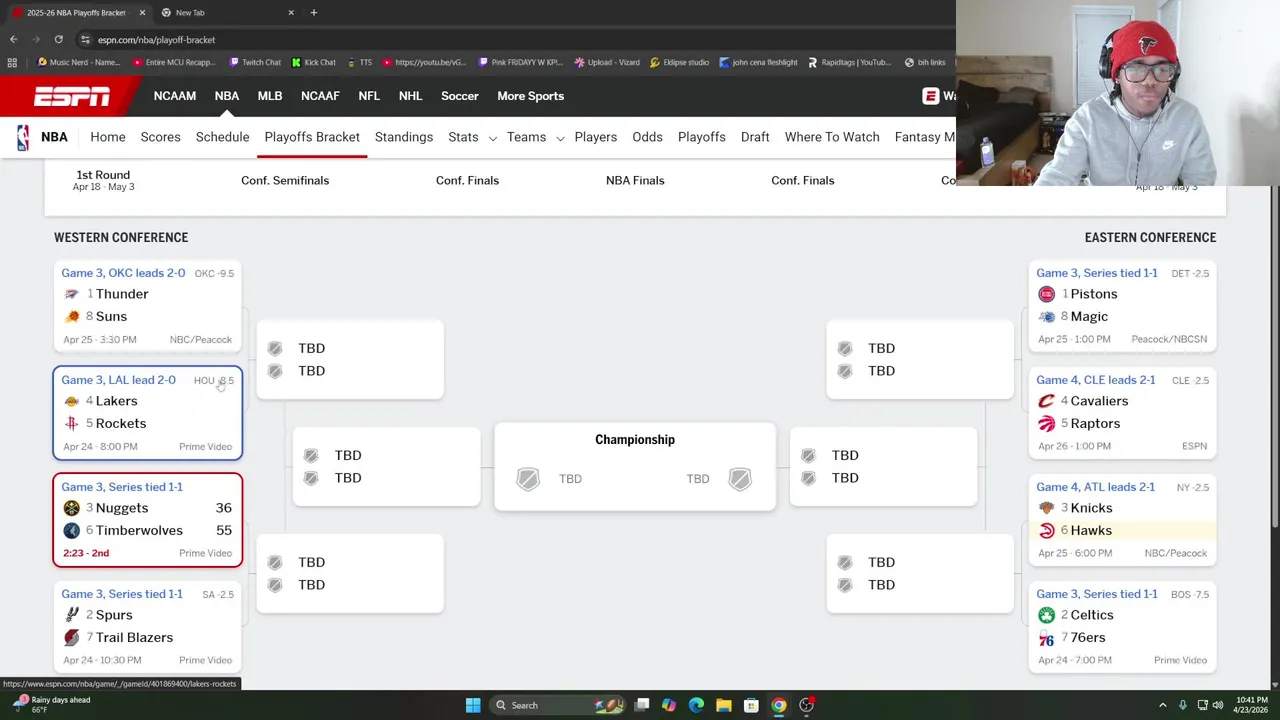Open File Explorer from the taskbar
Screen dimensions: 1280x720
pyautogui.click(x=723, y=705)
